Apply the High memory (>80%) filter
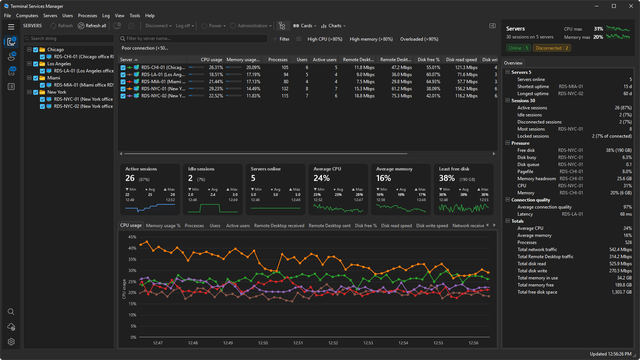 (371, 39)
